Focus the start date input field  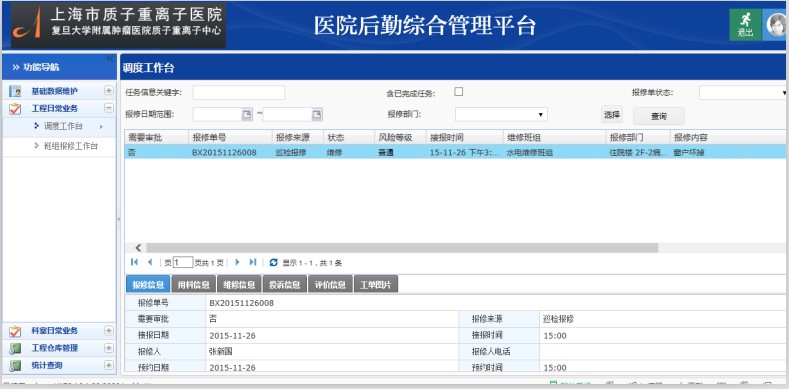click(x=217, y=115)
